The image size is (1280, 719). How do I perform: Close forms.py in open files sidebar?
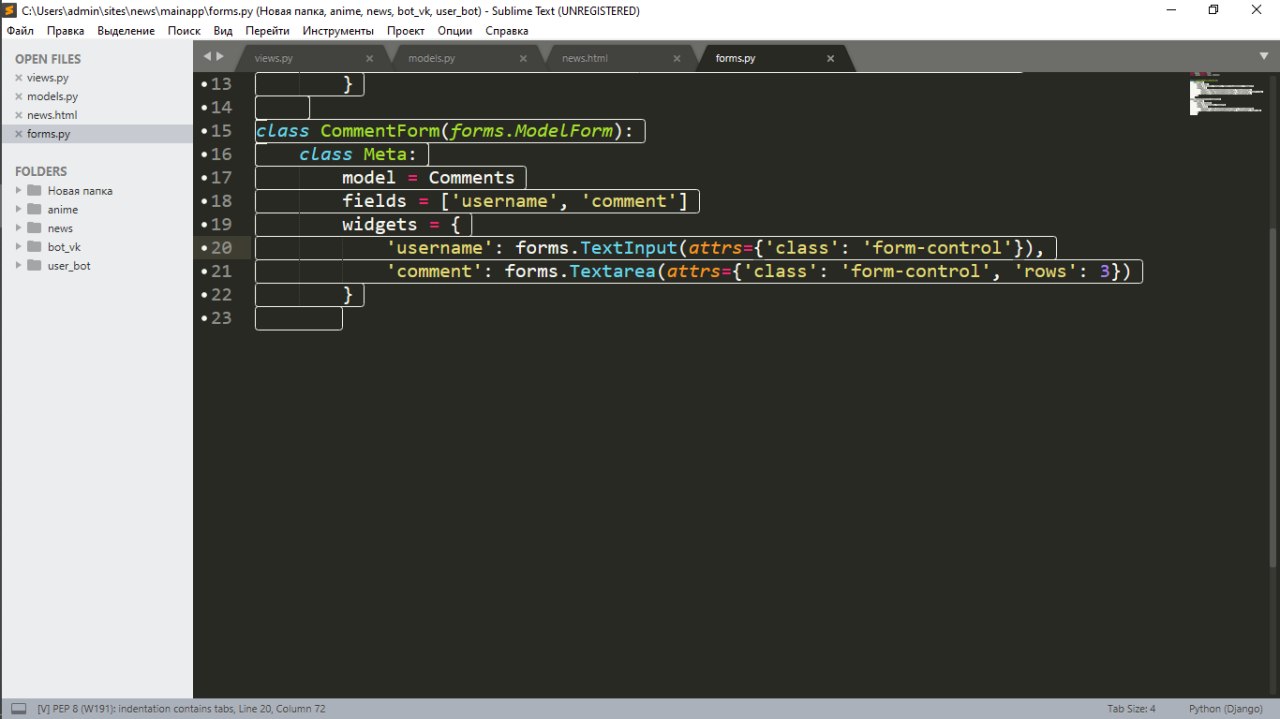pyautogui.click(x=18, y=134)
